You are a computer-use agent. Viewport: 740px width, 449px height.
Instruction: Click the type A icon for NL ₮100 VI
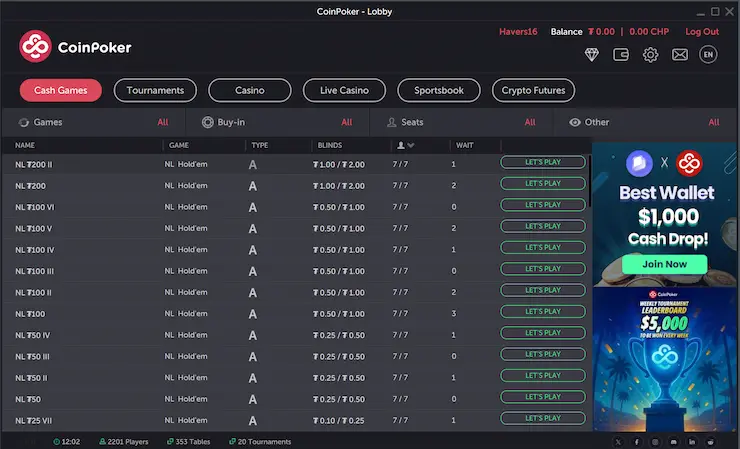coord(253,207)
